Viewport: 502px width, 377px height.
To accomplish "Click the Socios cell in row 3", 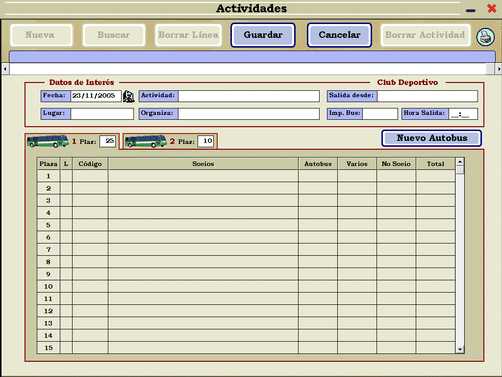I will pyautogui.click(x=203, y=201).
